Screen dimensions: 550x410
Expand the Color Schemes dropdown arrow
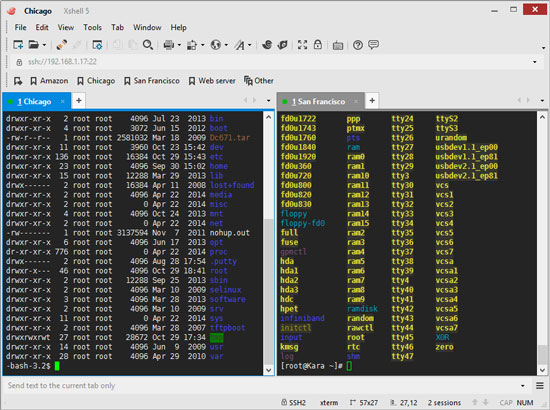click(x=202, y=45)
